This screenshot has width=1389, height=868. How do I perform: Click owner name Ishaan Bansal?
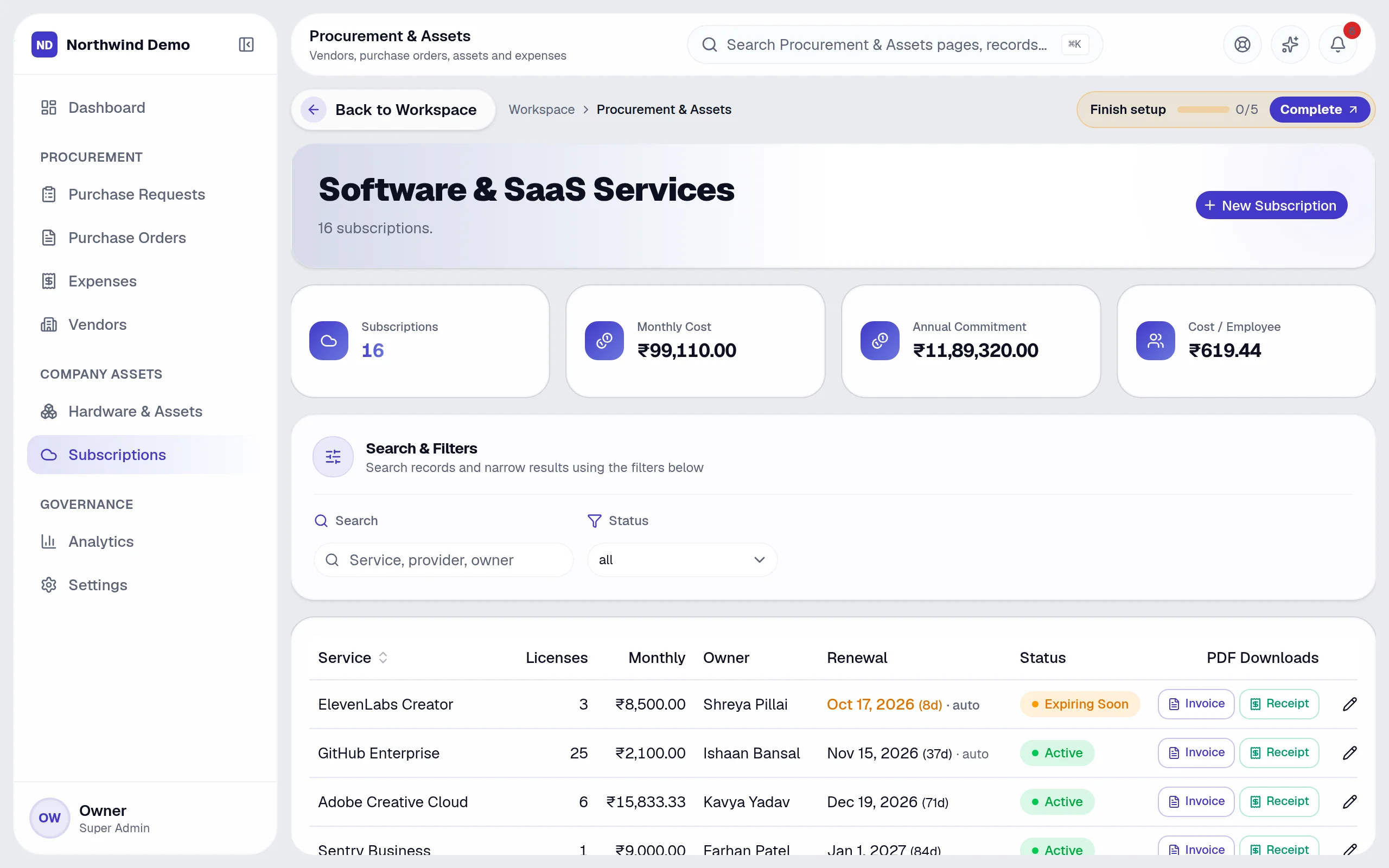(751, 753)
